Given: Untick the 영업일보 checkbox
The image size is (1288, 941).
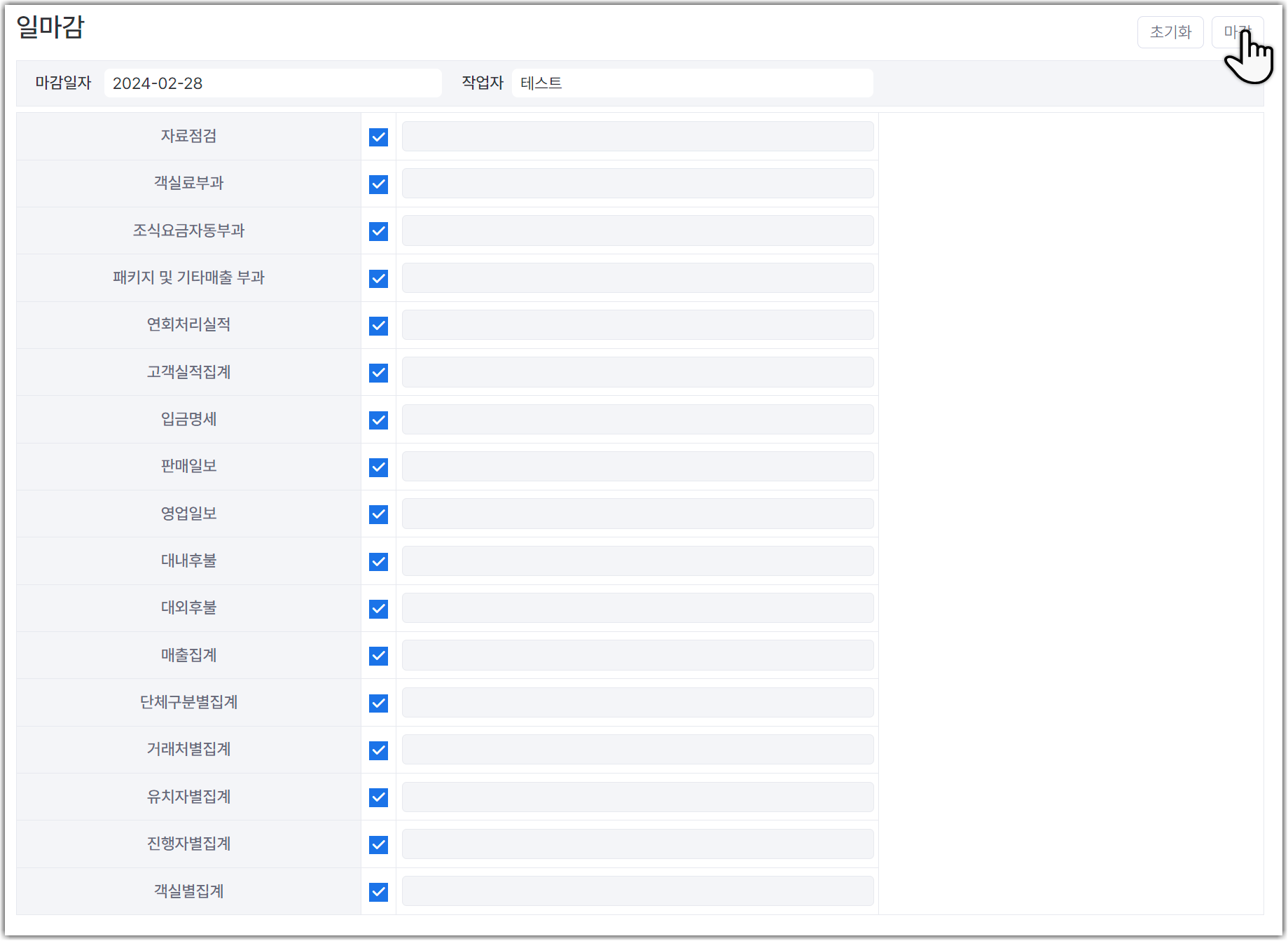Looking at the screenshot, I should [379, 514].
